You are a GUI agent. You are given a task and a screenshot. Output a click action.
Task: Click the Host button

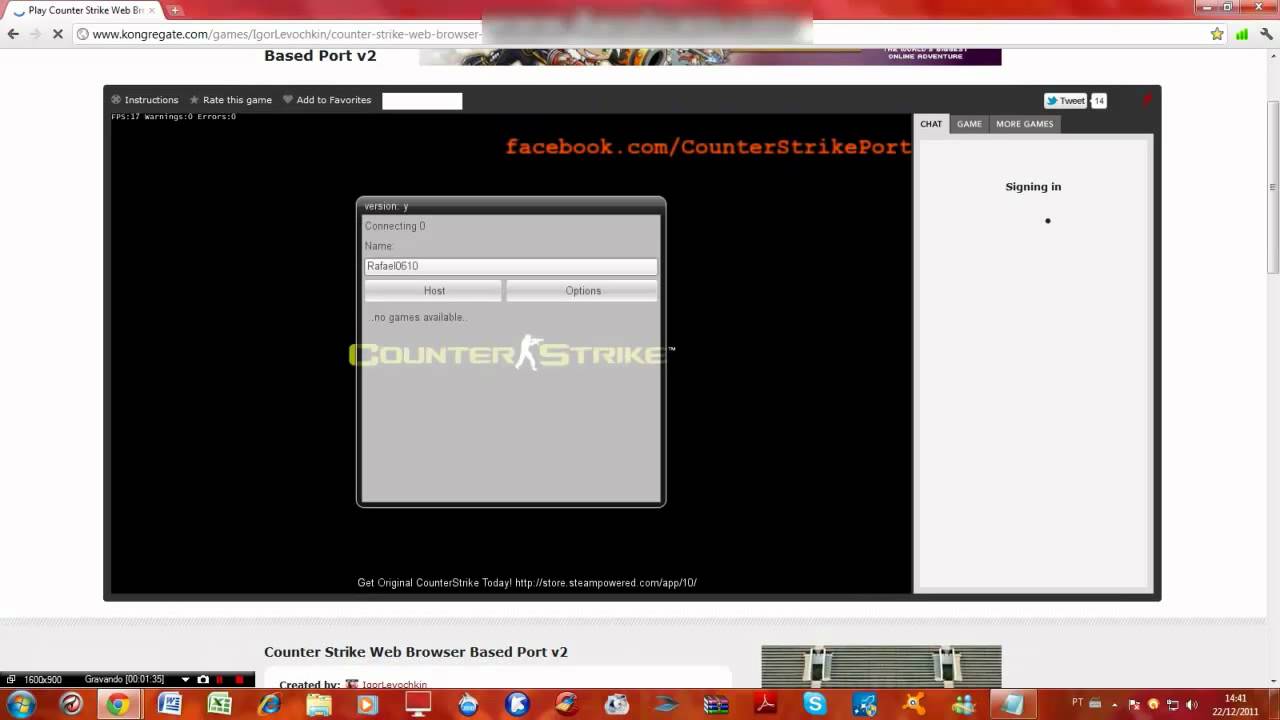tap(434, 291)
